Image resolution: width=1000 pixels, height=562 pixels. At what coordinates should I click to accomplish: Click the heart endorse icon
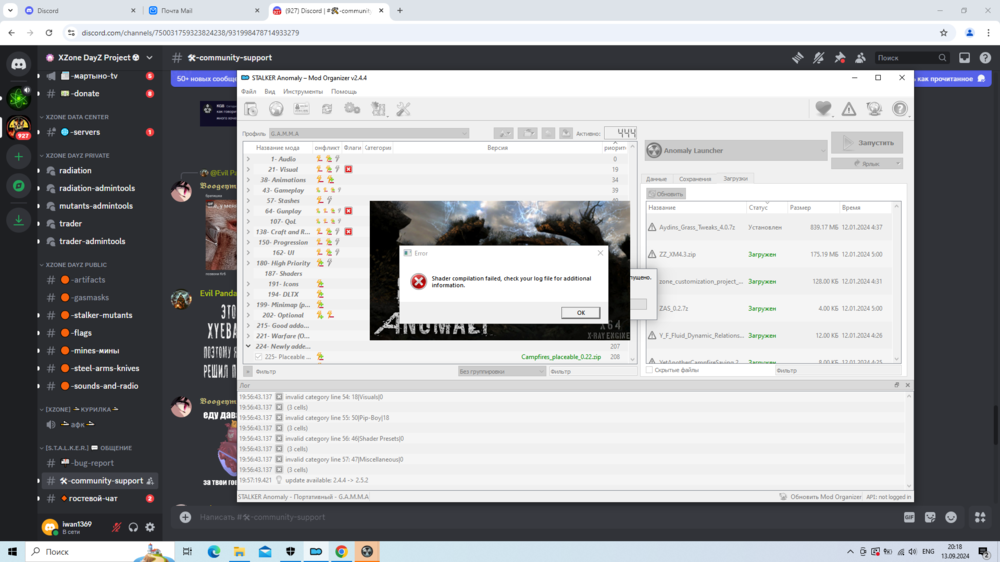pyautogui.click(x=823, y=109)
